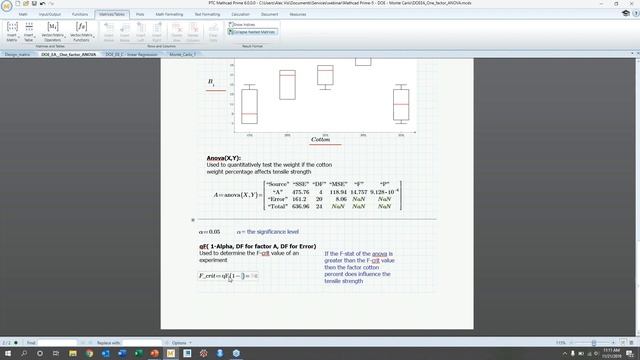Image resolution: width=640 pixels, height=360 pixels.
Task: Click the Cotton axis label on the plot
Action: [320, 140]
